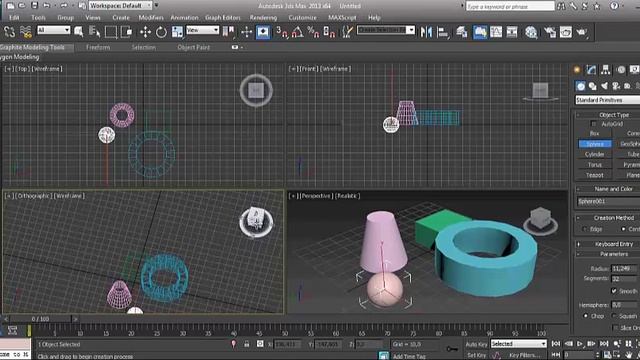Viewport: 640px width, 360px height.
Task: Open the Rendering menu
Action: (263, 18)
